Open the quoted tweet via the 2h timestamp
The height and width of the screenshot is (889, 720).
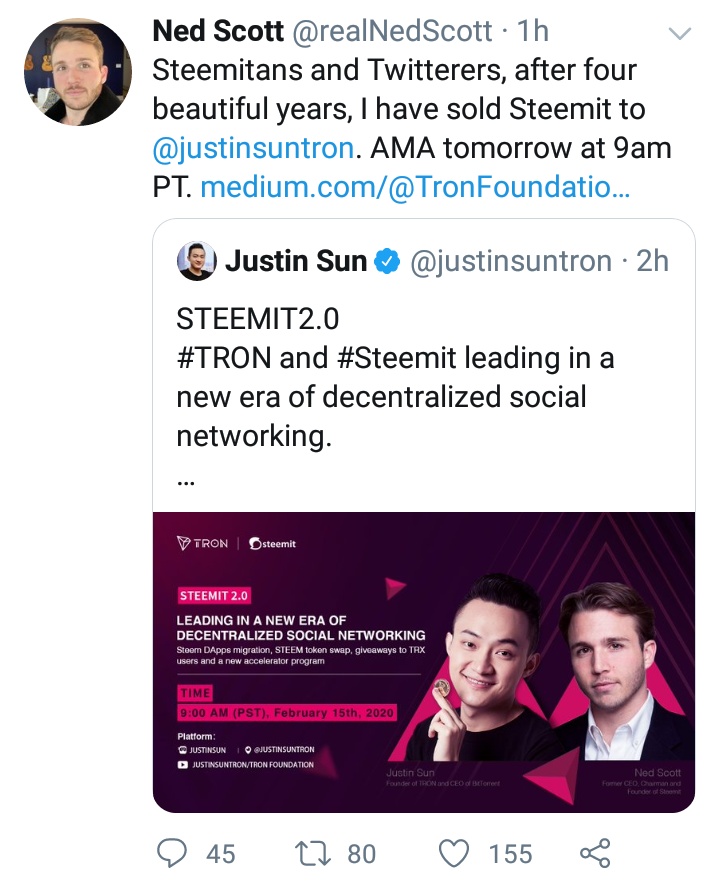point(653,262)
